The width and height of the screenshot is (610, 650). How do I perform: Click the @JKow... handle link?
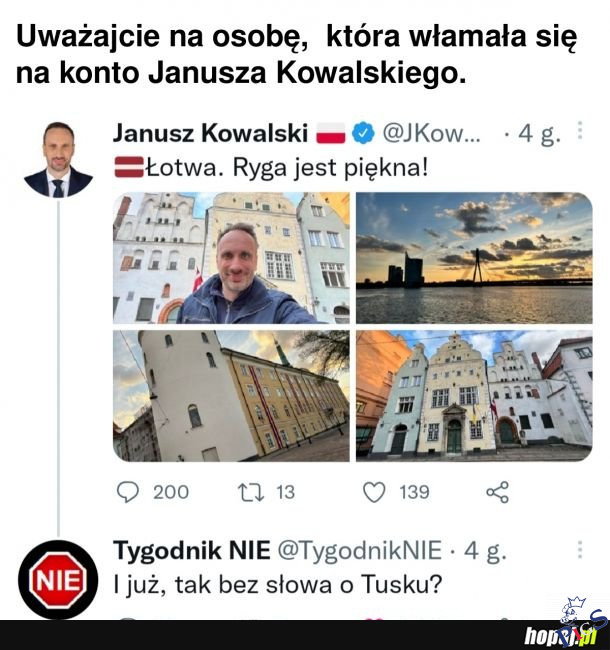point(431,133)
